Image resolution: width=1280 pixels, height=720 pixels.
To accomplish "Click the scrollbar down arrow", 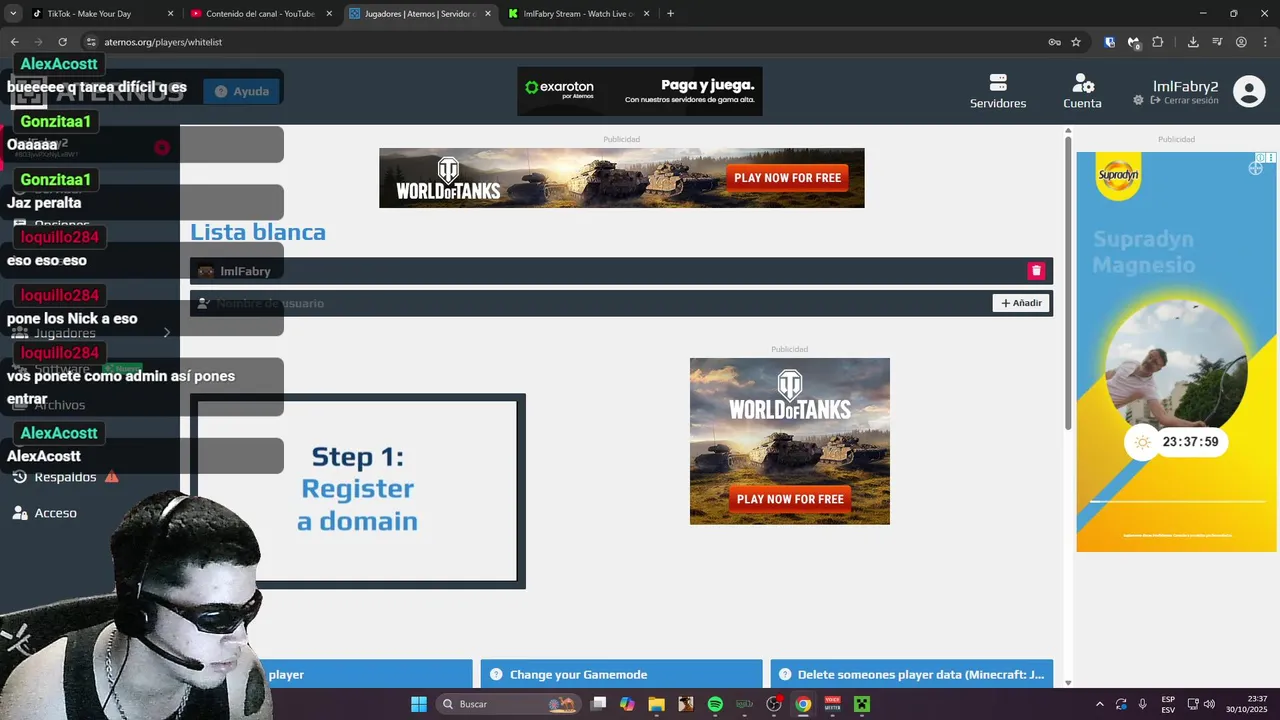I will tap(1068, 682).
